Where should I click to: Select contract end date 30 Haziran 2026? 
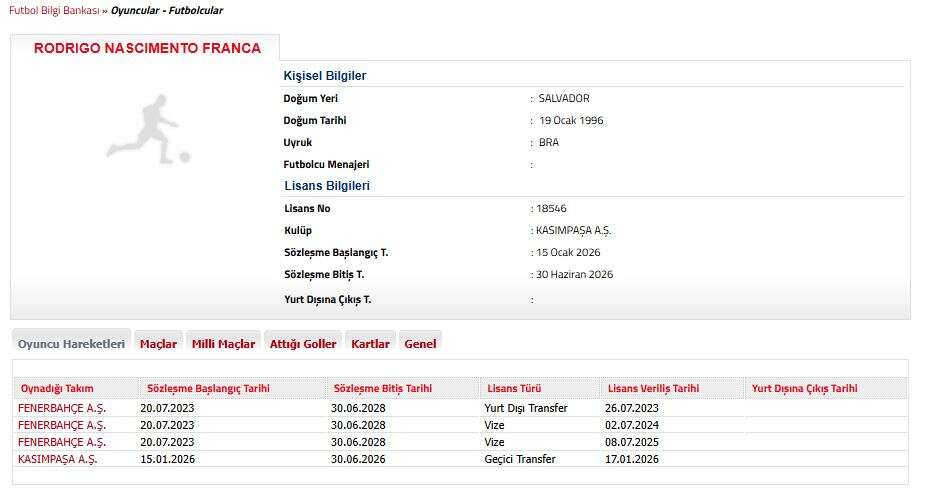click(x=574, y=274)
